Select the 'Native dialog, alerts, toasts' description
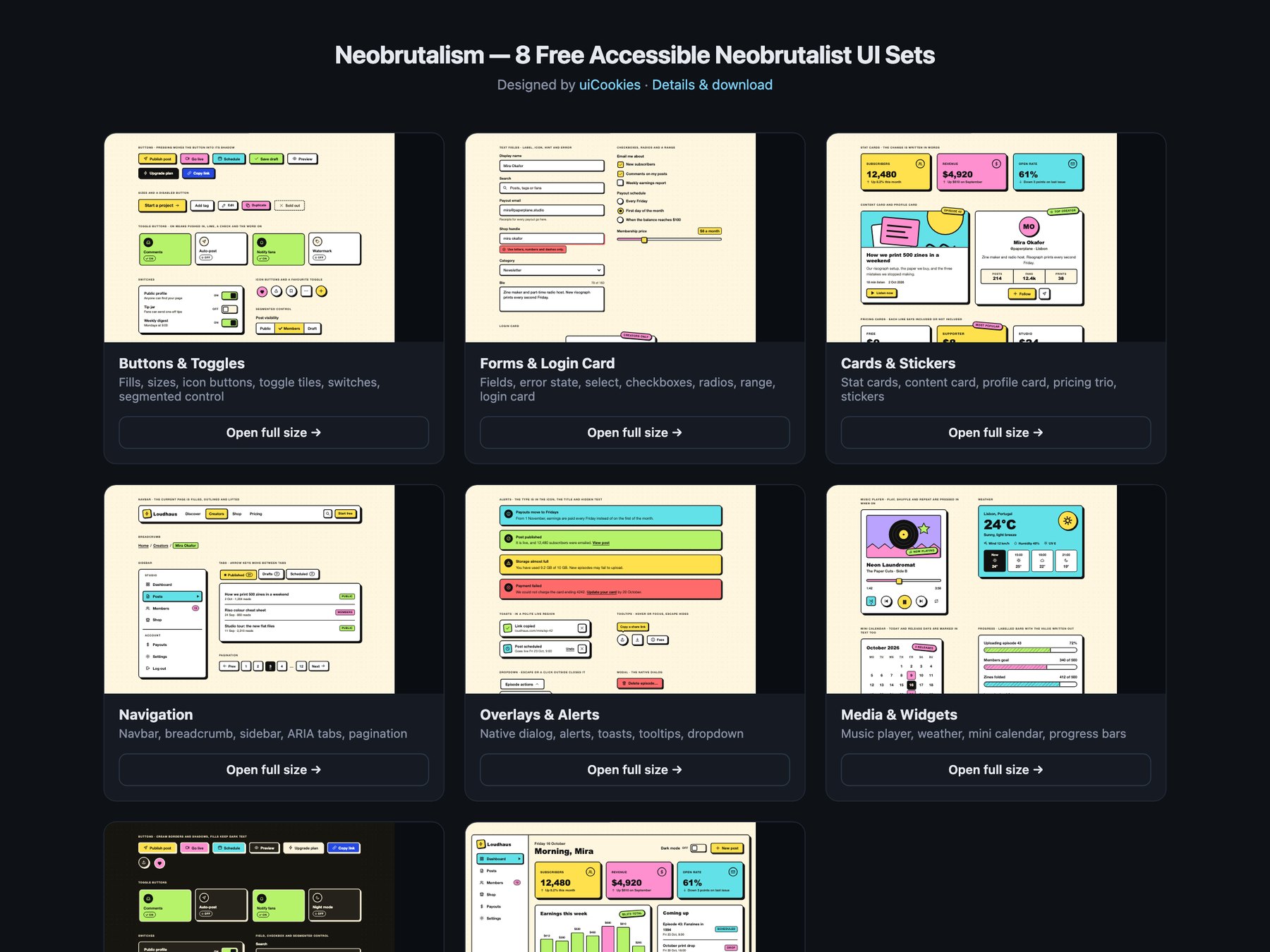Screen dimensions: 1270x952 point(612,733)
